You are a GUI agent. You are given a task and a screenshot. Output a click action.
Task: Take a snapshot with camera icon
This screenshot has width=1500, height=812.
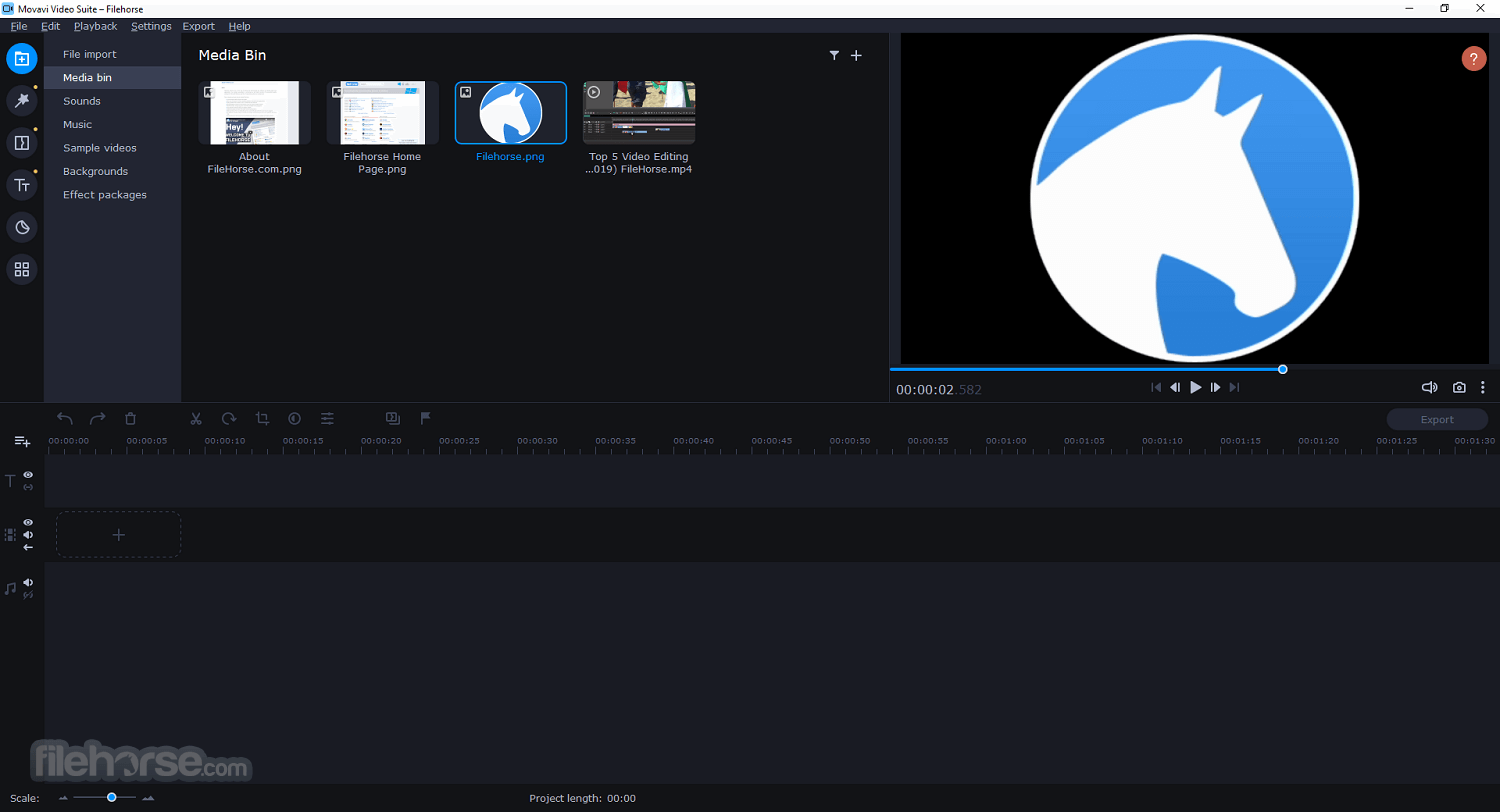(x=1459, y=388)
